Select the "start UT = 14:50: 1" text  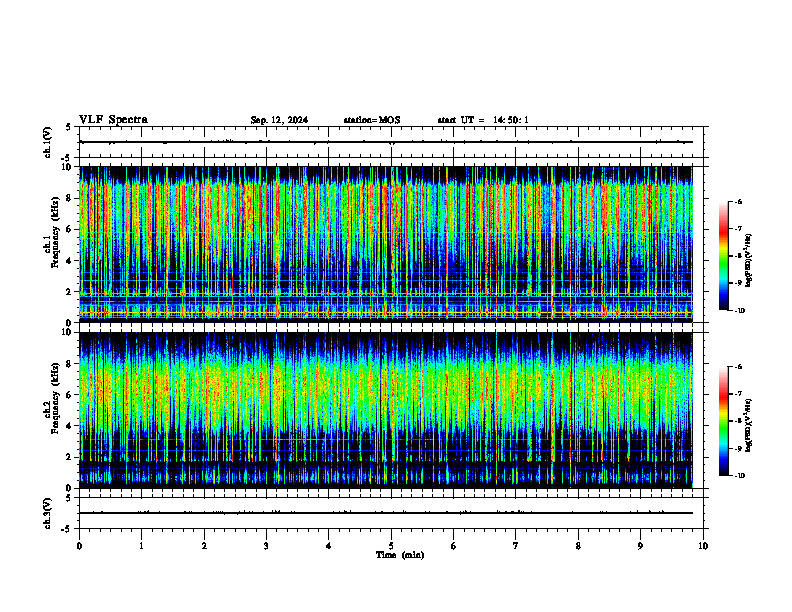click(x=483, y=120)
